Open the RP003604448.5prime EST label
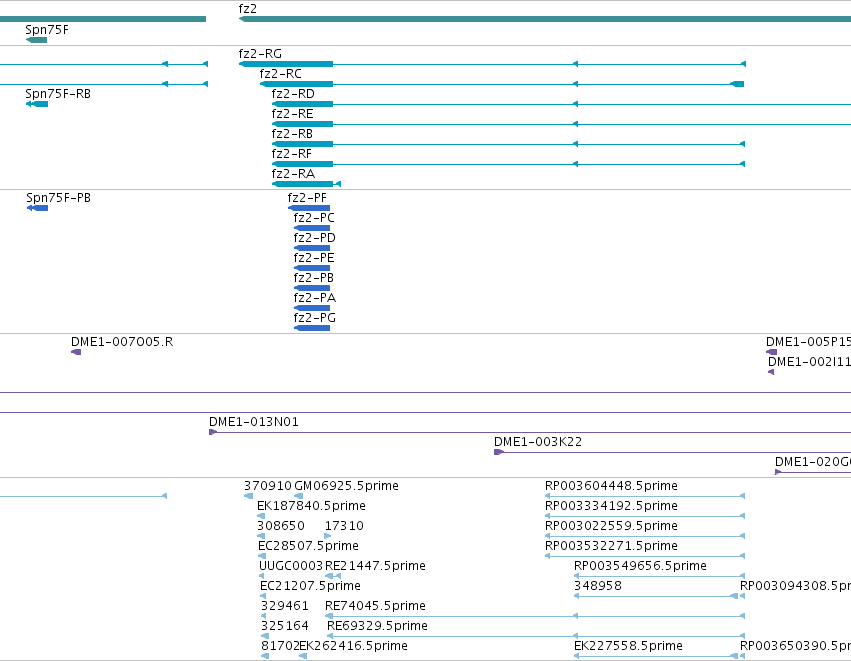This screenshot has height=661, width=851. point(611,486)
